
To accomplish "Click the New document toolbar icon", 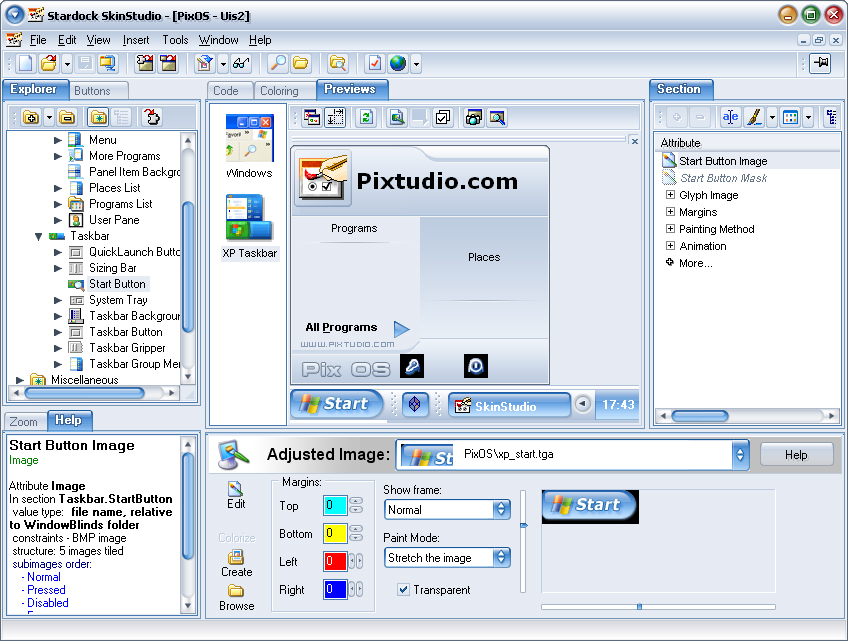I will click(x=25, y=63).
